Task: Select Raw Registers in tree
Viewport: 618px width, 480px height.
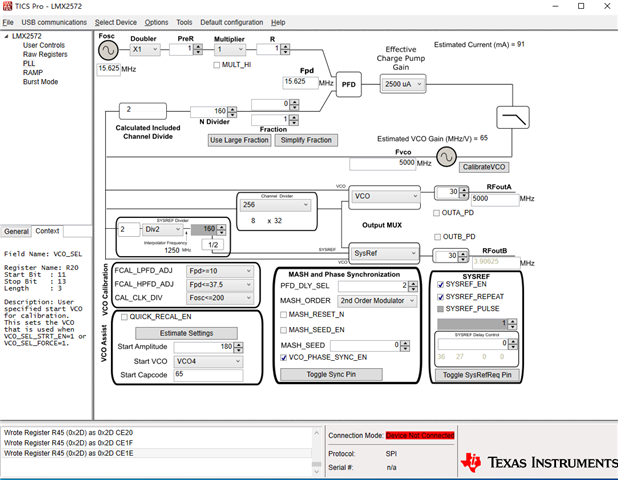Action: (x=45, y=54)
